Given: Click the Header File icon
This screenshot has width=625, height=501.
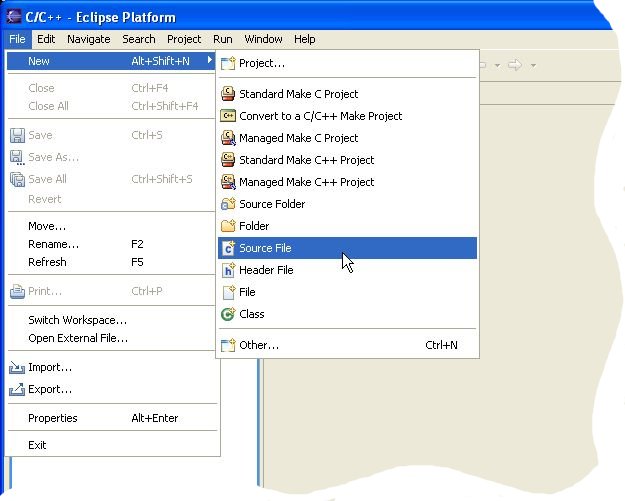Looking at the screenshot, I should tap(228, 270).
